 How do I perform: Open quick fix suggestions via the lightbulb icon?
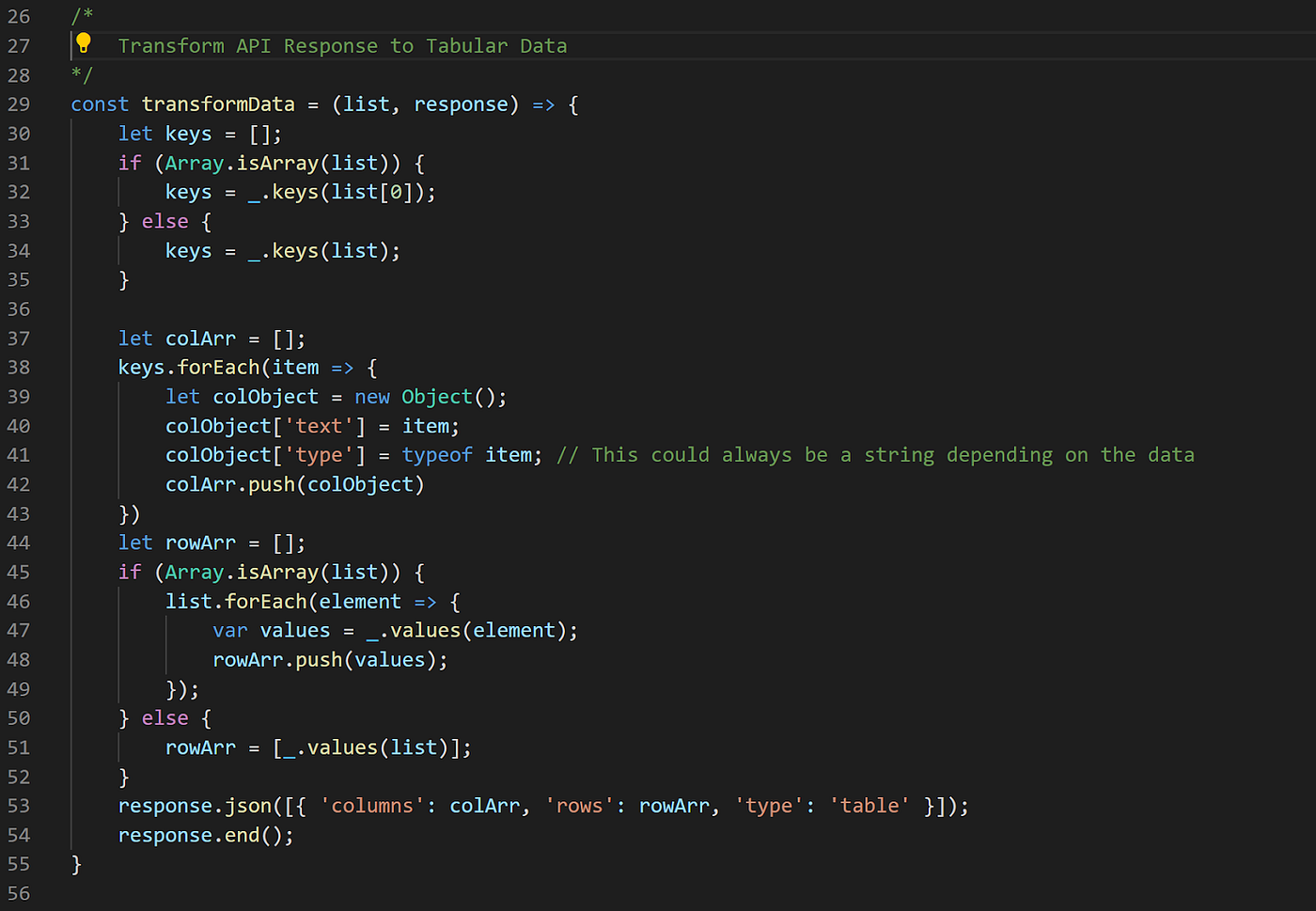84,43
